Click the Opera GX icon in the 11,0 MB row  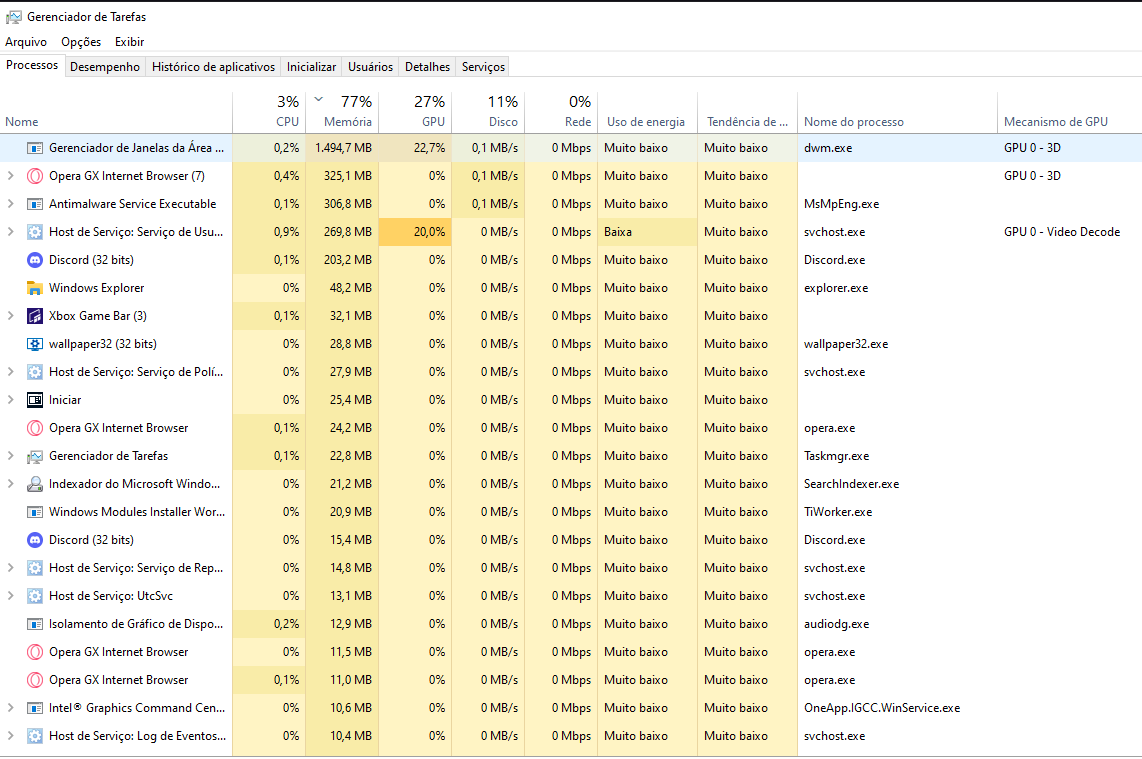click(x=34, y=680)
